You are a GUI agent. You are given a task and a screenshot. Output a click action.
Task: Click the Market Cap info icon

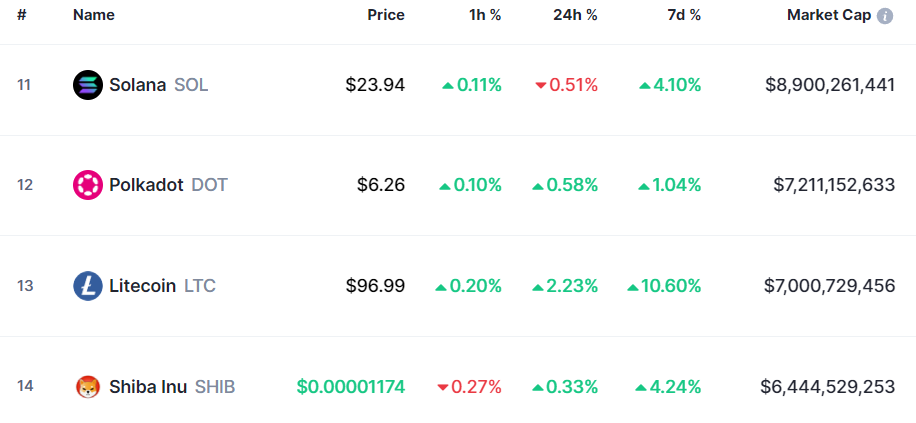click(885, 16)
